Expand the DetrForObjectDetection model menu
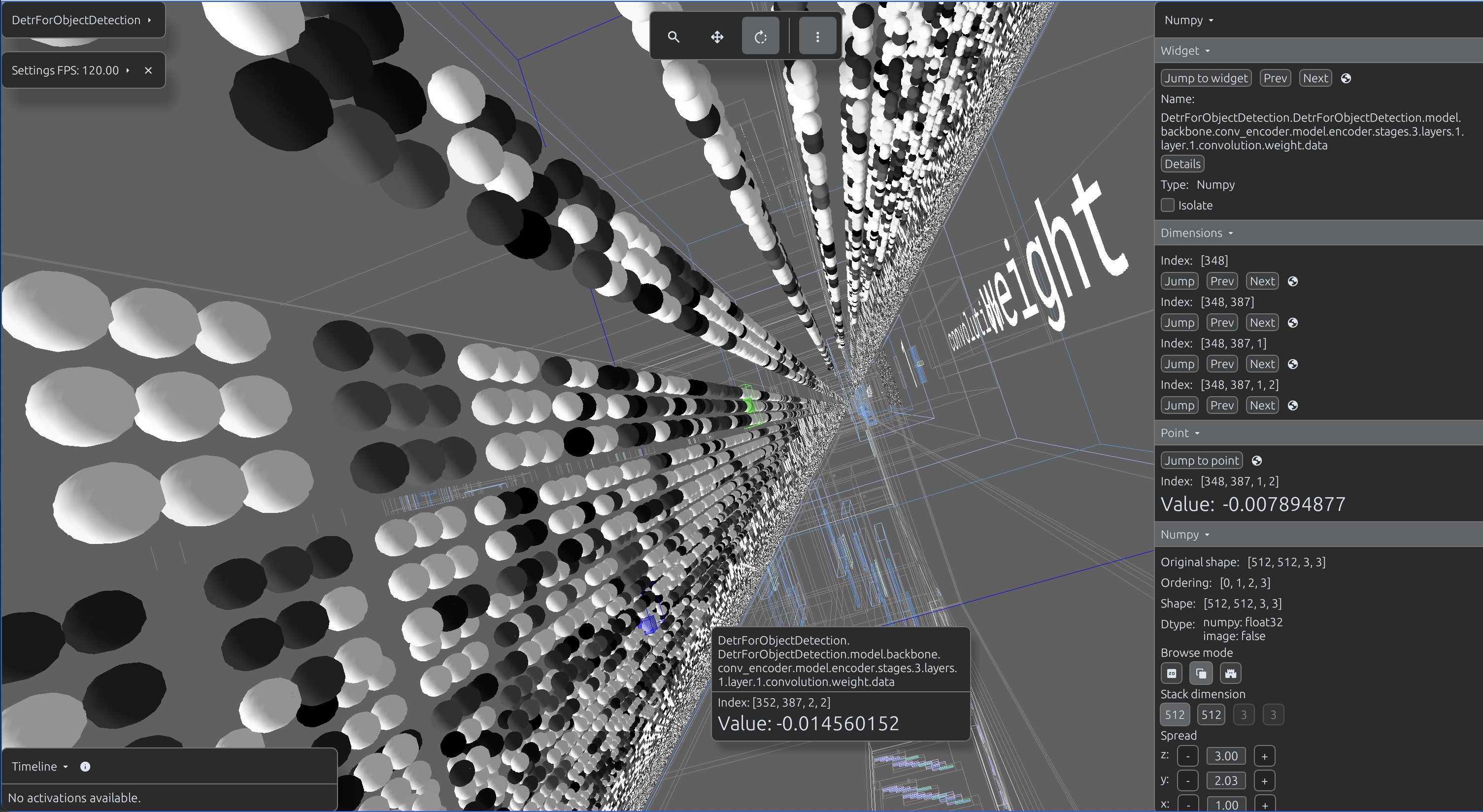The width and height of the screenshot is (1483, 812). (83, 20)
